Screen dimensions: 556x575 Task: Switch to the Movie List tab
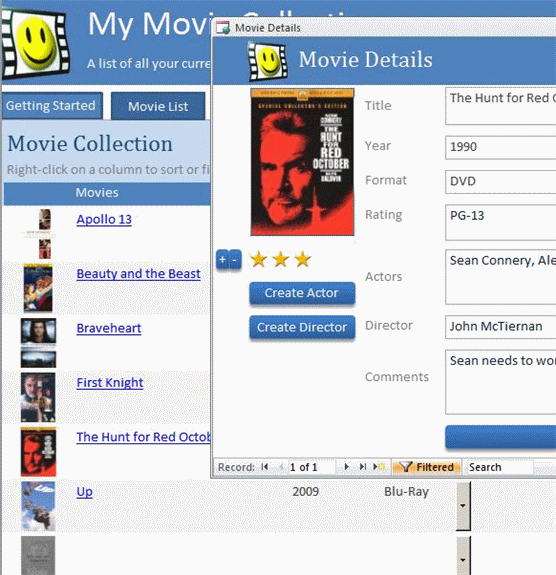point(158,106)
